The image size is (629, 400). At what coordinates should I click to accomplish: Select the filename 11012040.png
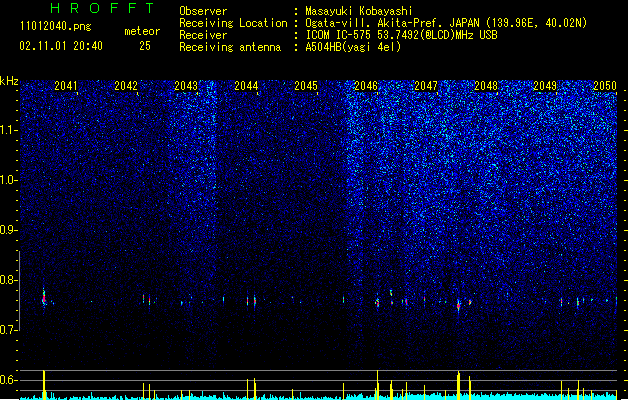click(56, 27)
